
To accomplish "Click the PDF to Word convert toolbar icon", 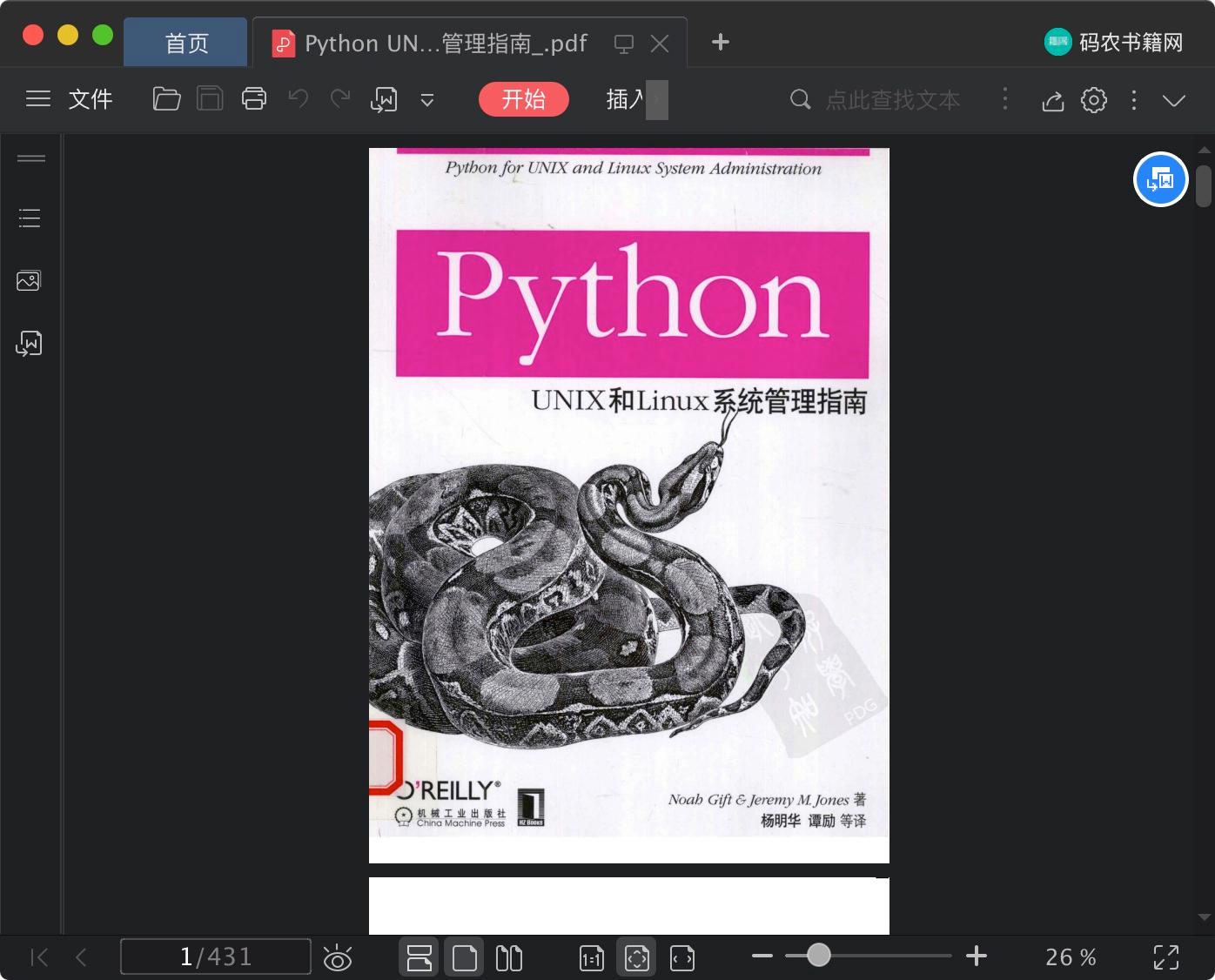I will click(x=384, y=100).
